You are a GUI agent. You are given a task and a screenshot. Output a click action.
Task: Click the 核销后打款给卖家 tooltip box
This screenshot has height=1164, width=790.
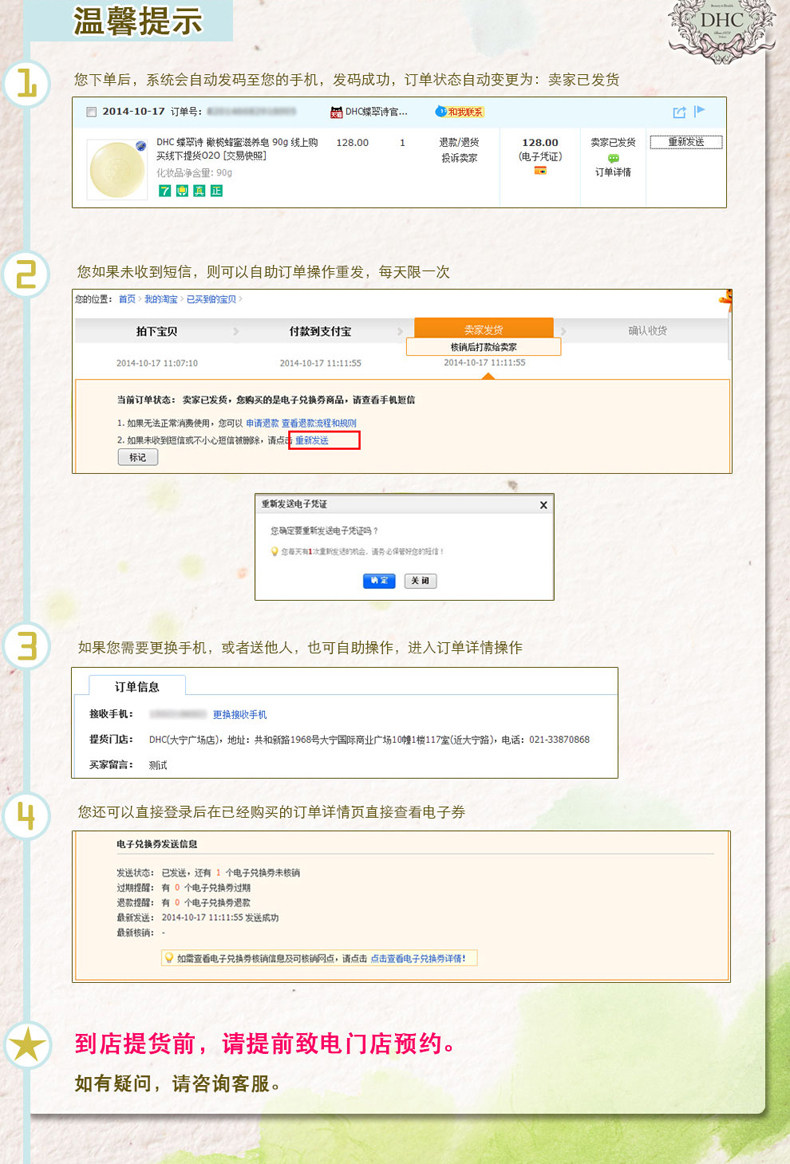pos(483,347)
